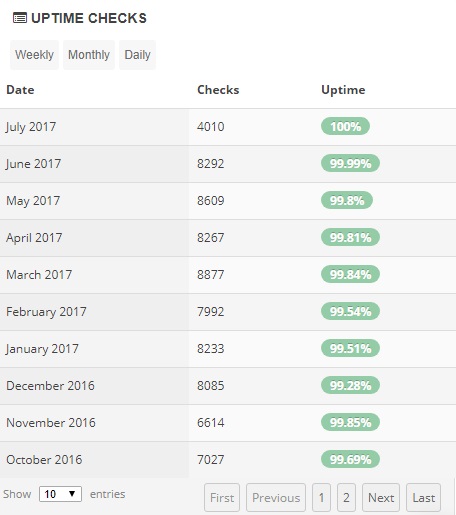This screenshot has width=456, height=515.
Task: Select the December 2016 row
Action: pyautogui.click(x=228, y=386)
